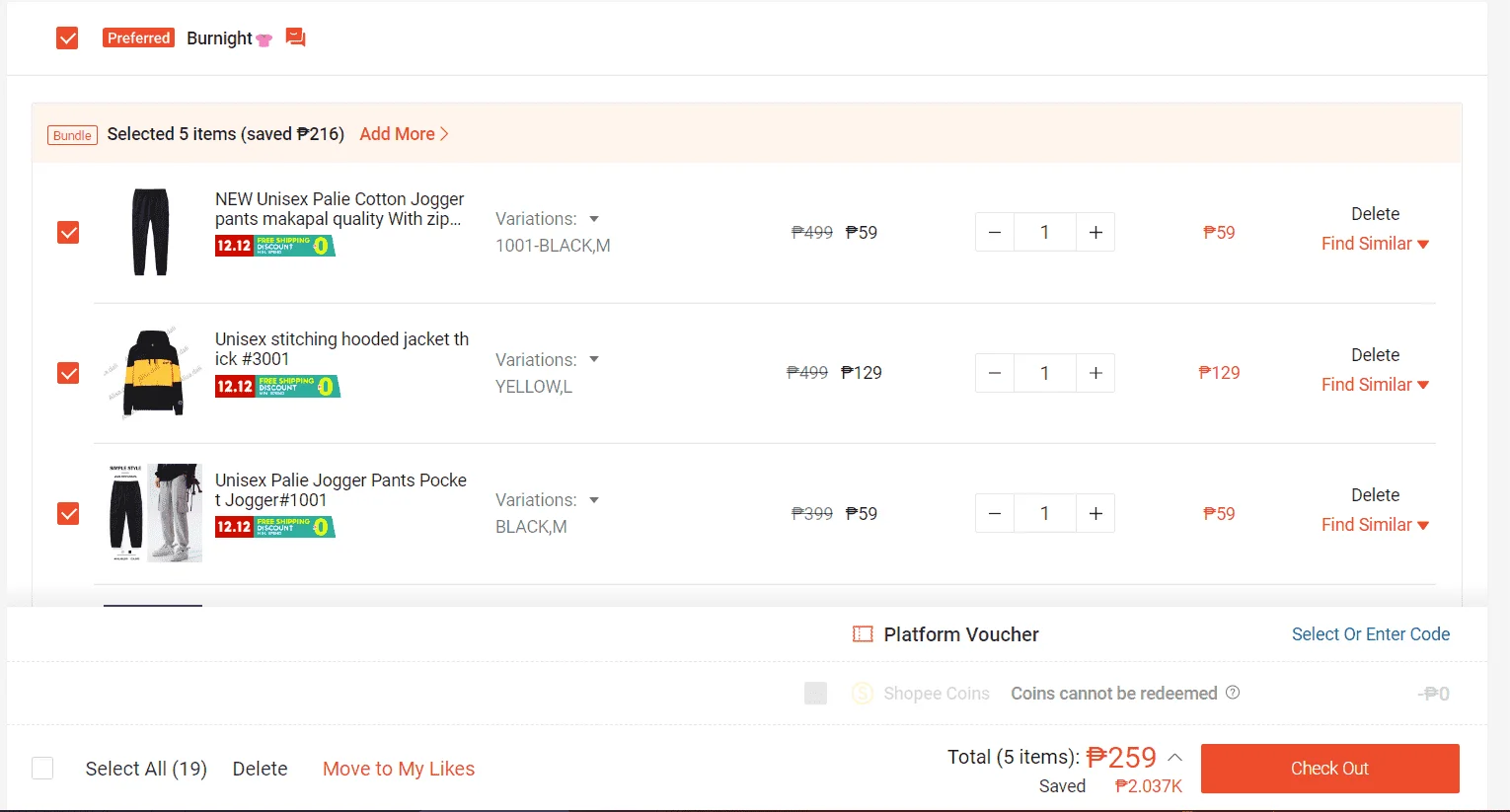1510x812 pixels.
Task: Decrease quantity of Pocket Jogger#1001
Action: pos(995,514)
